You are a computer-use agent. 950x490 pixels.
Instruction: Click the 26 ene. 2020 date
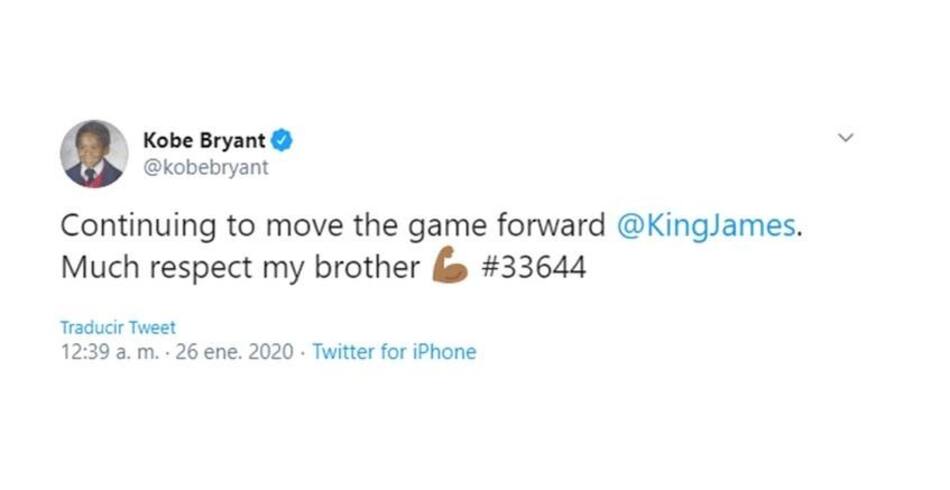coord(234,352)
